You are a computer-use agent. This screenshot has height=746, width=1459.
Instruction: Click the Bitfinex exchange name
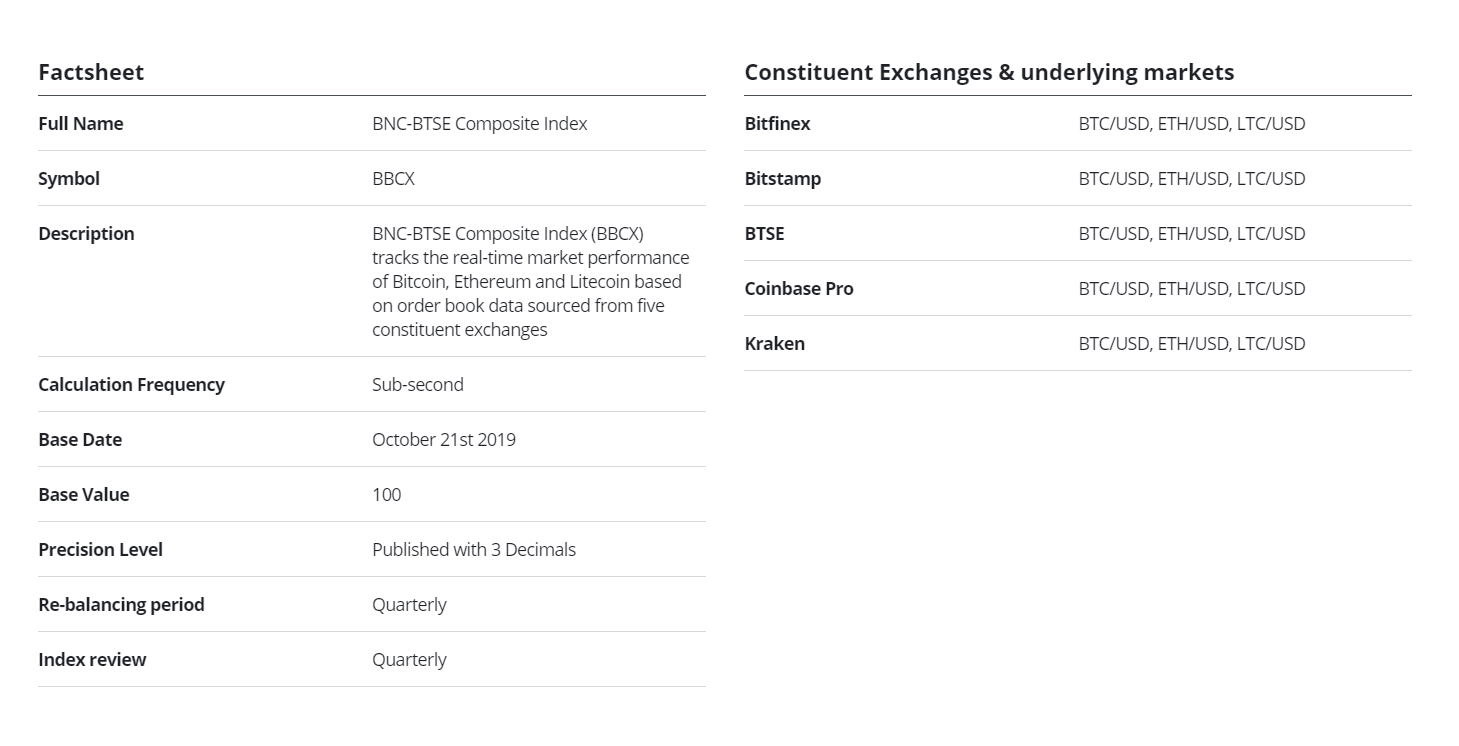point(777,124)
